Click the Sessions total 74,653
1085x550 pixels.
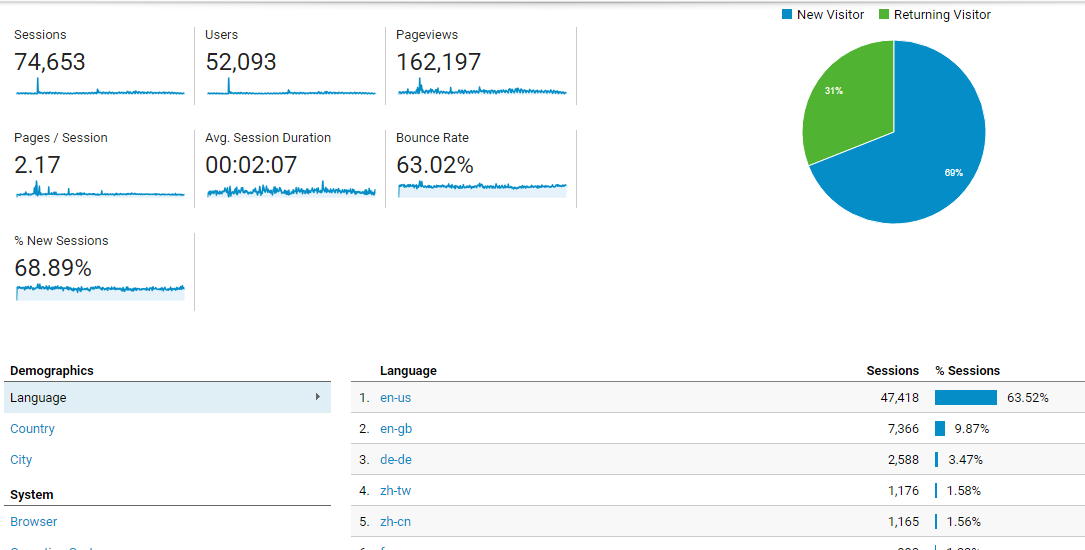click(x=50, y=62)
